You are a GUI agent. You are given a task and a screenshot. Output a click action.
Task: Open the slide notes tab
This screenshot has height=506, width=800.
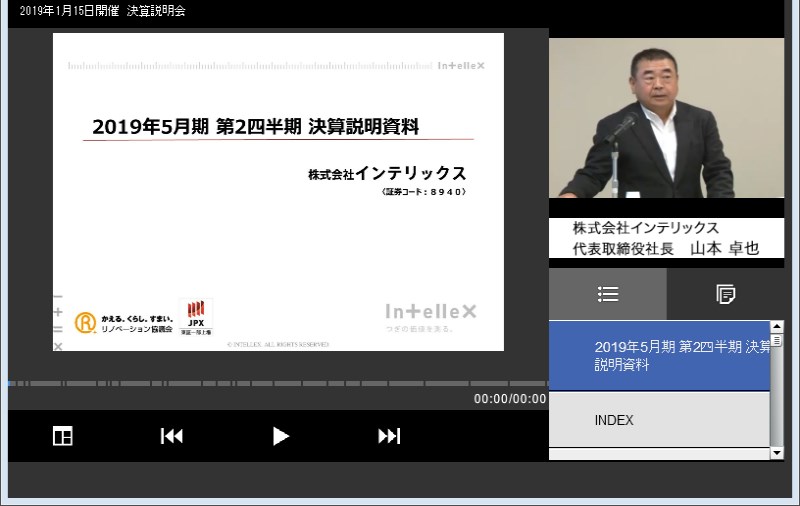tap(725, 294)
